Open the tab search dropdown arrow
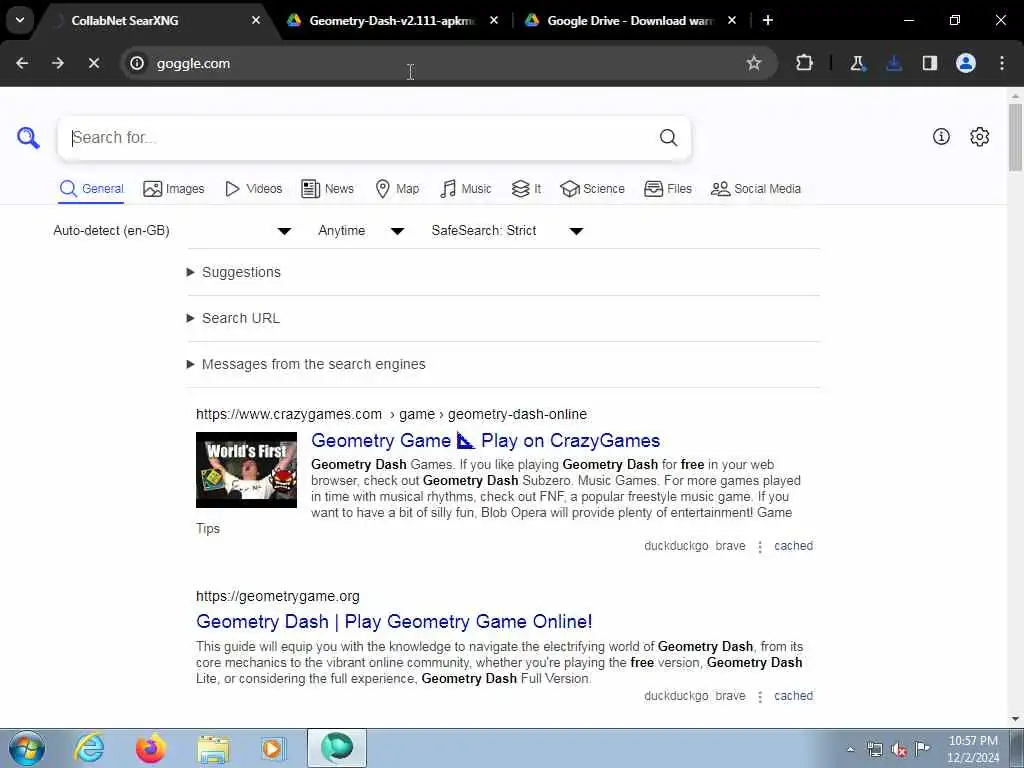1024x768 pixels. click(20, 20)
